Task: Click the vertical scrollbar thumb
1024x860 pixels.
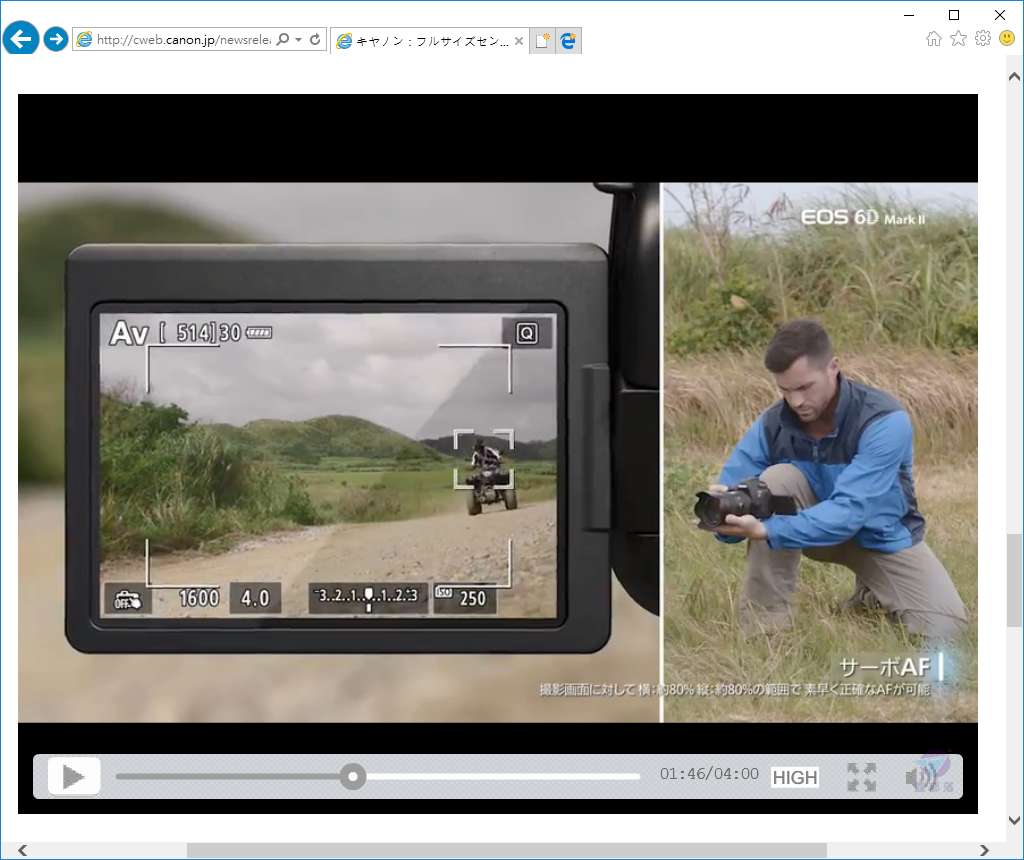Action: 1014,580
